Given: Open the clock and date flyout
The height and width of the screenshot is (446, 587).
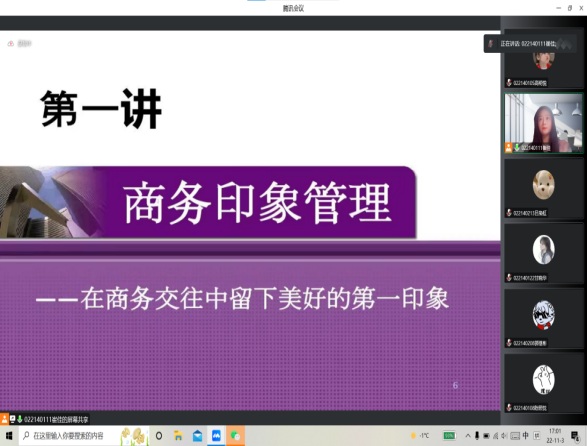Looking at the screenshot, I should (x=555, y=436).
